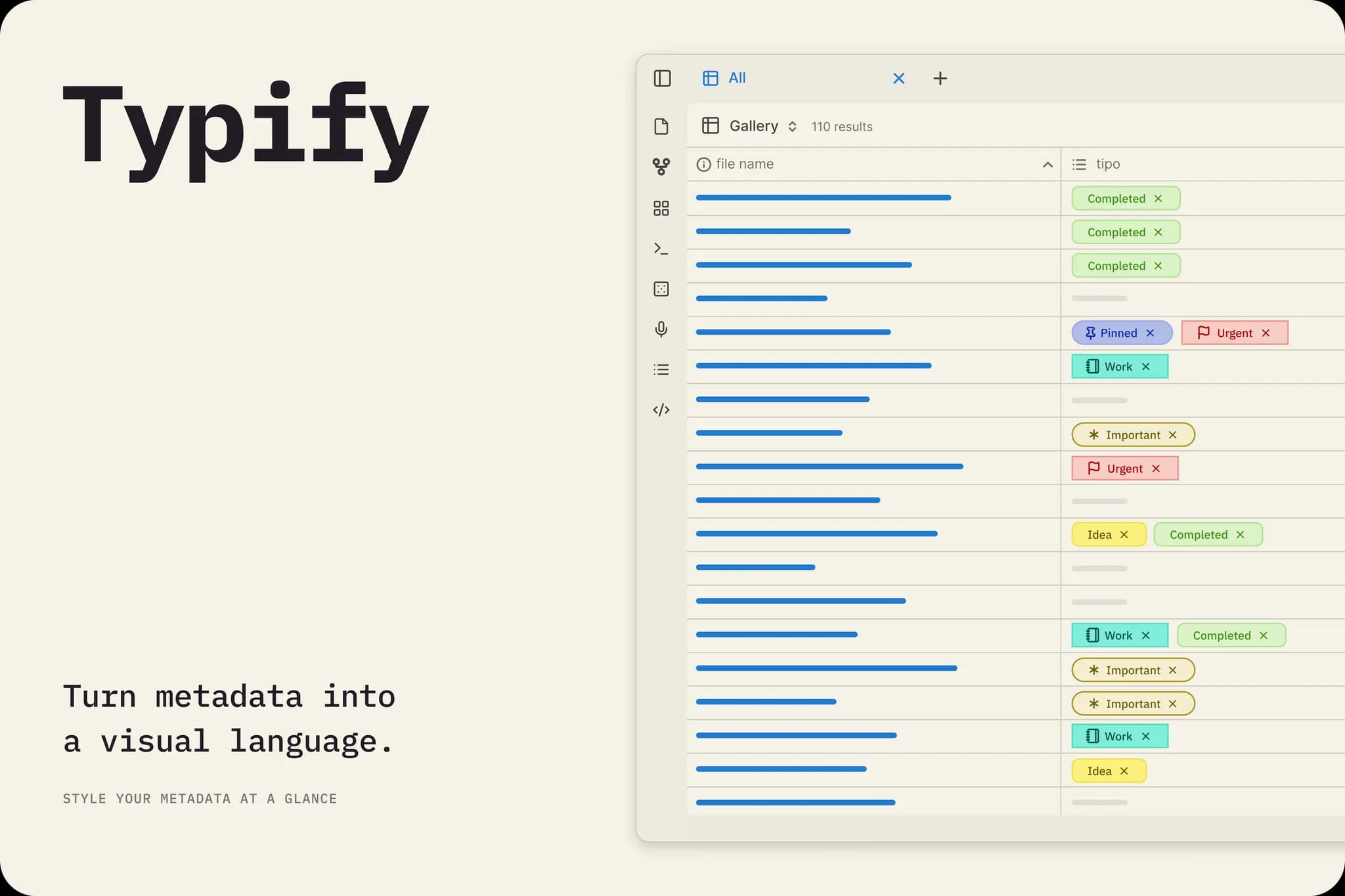Click flag icon on Urgent tag beside Pinned
The image size is (1345, 896).
pyautogui.click(x=1204, y=332)
